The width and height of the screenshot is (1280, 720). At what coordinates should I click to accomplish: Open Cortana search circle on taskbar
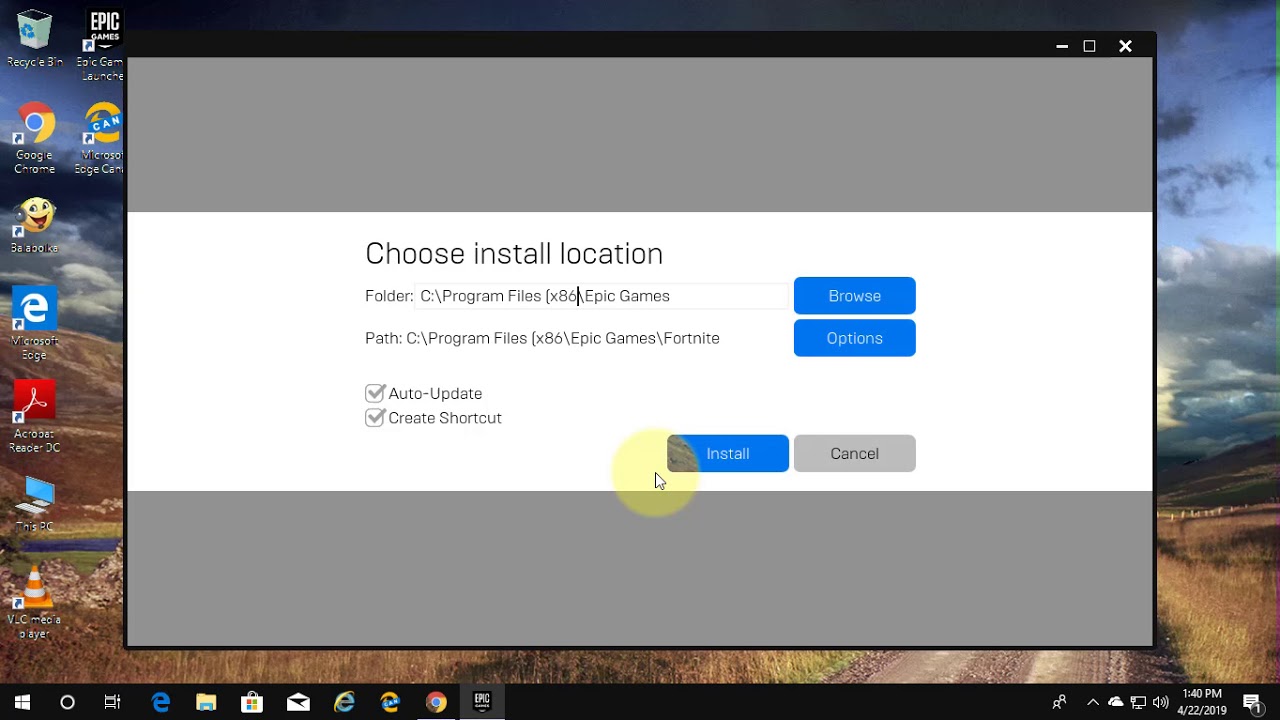(67, 702)
